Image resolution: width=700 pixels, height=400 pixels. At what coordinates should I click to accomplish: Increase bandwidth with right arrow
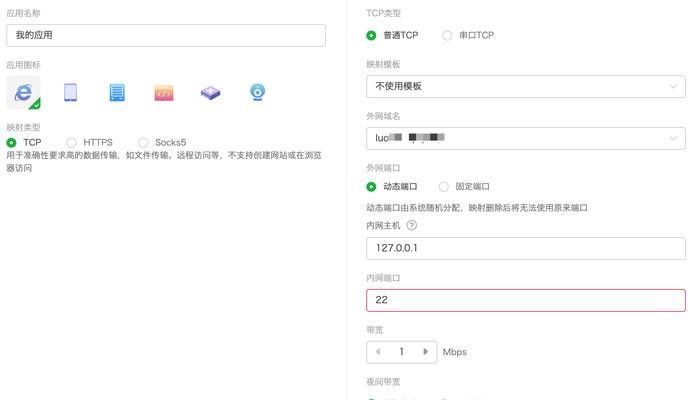(x=425, y=352)
